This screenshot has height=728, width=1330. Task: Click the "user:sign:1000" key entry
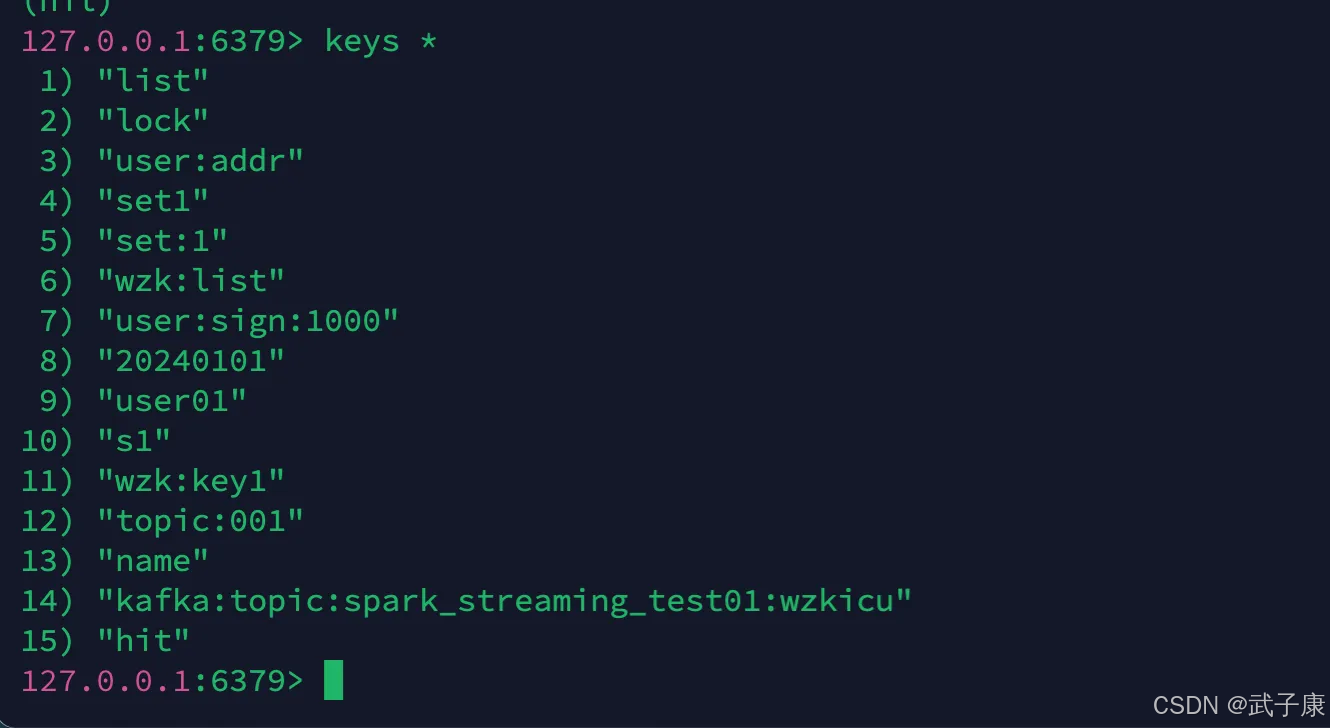[248, 321]
